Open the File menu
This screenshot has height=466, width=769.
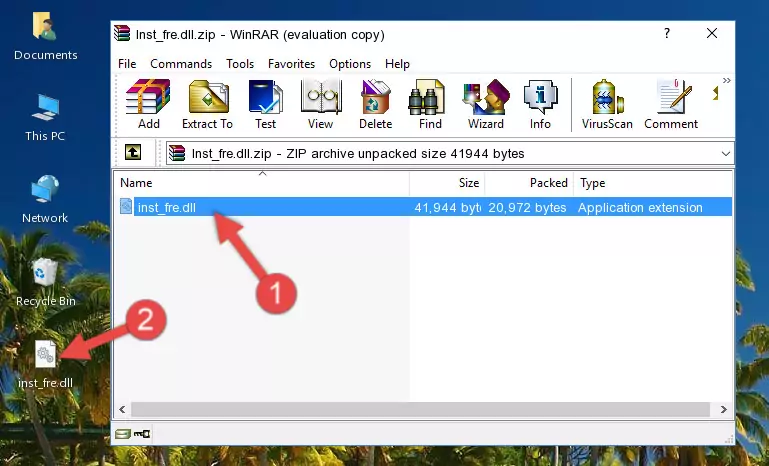[127, 64]
